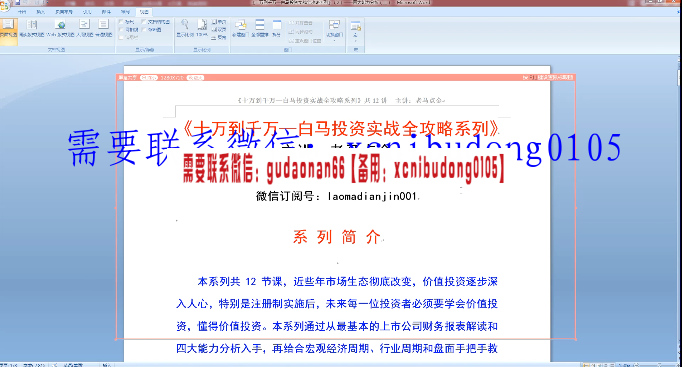Click body line starting 资，懂得价值投资

[337, 326]
